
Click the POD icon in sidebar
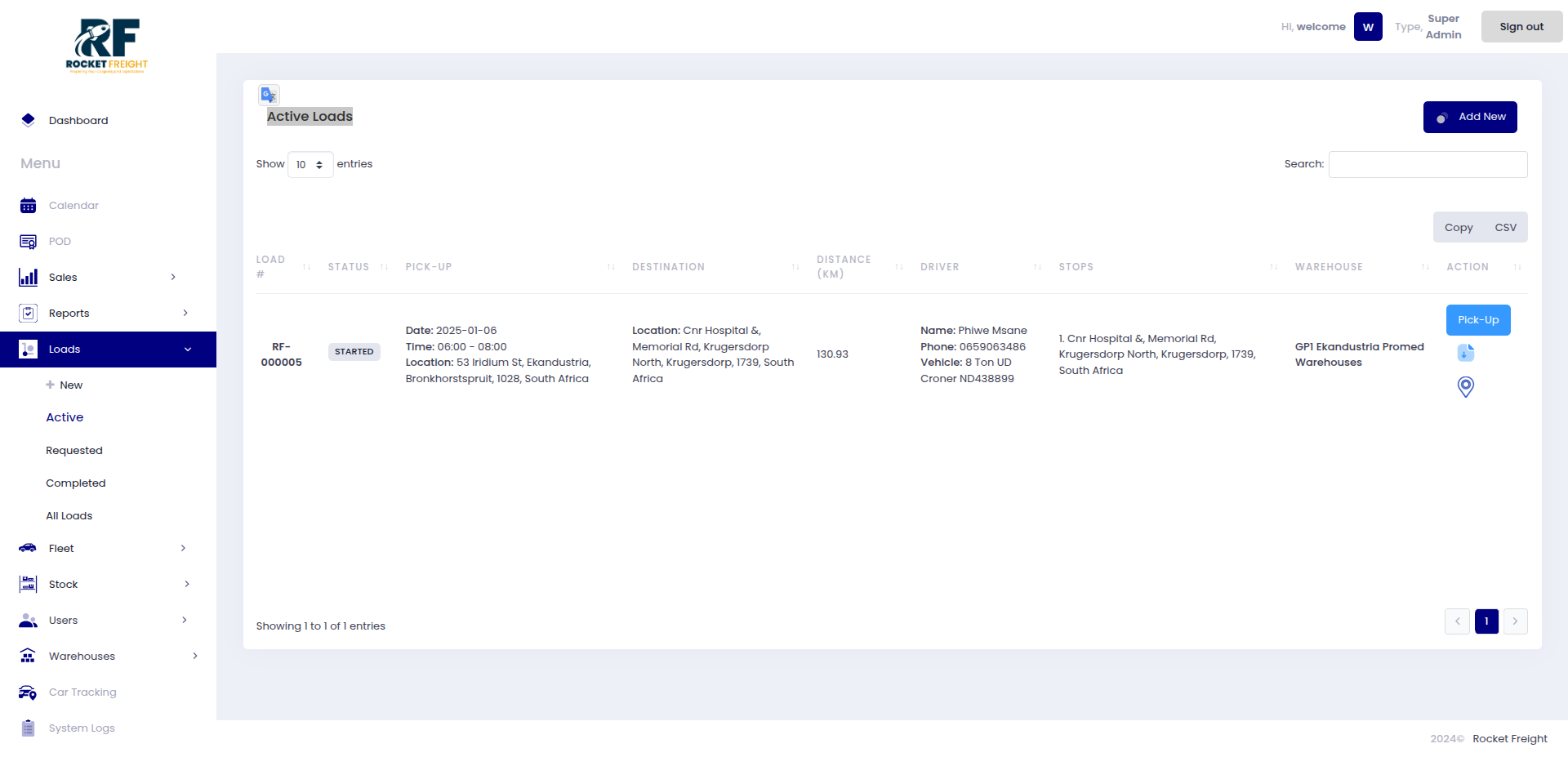(28, 242)
